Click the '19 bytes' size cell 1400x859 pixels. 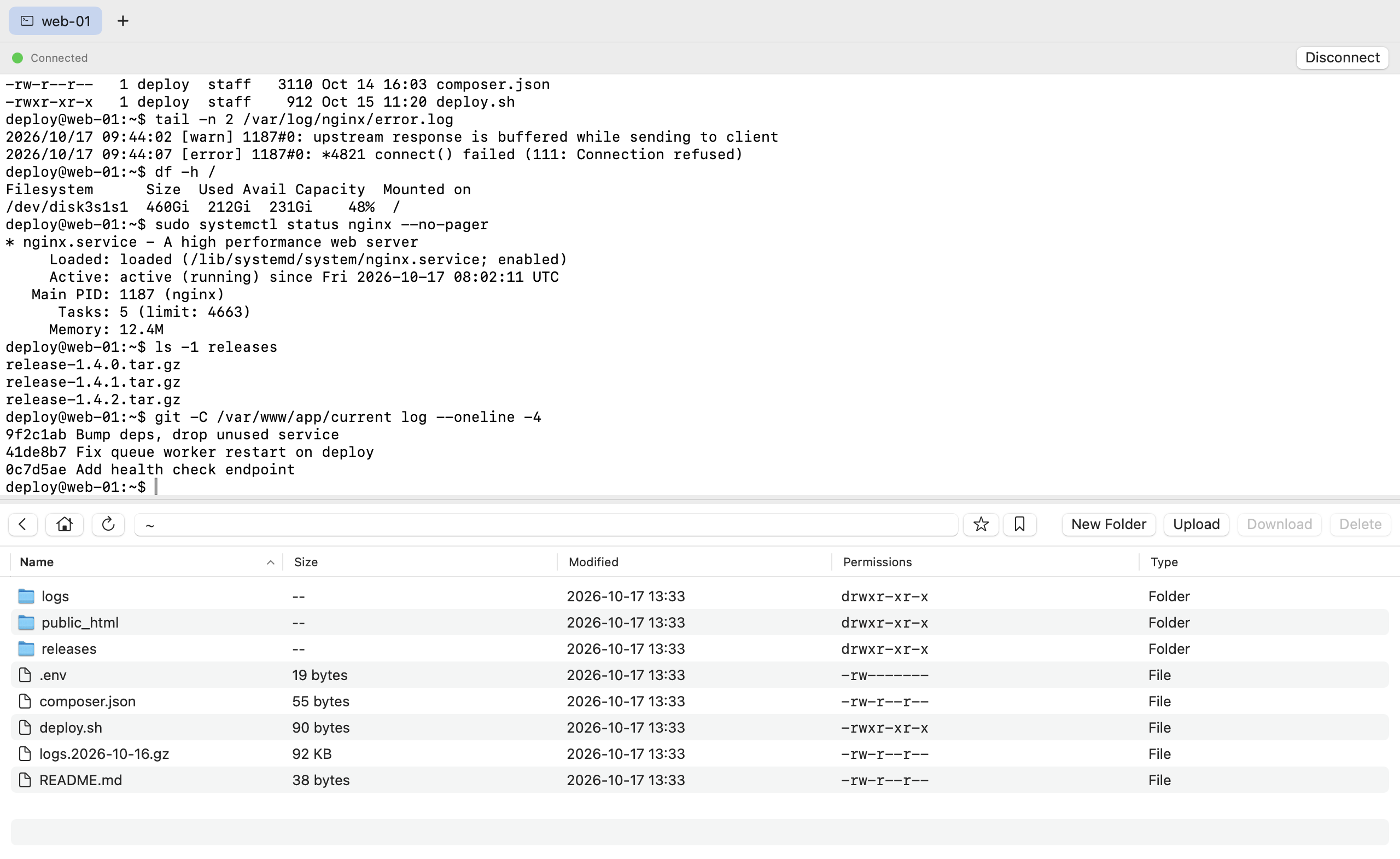point(320,674)
